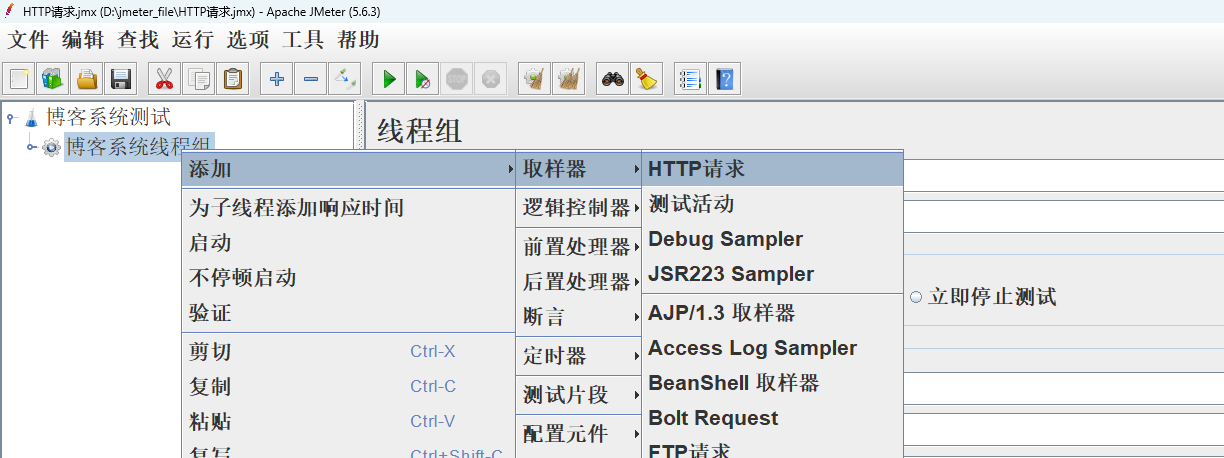The width and height of the screenshot is (1224, 458).
Task: Choose HTTP请求 from the sampler list
Action: point(772,169)
